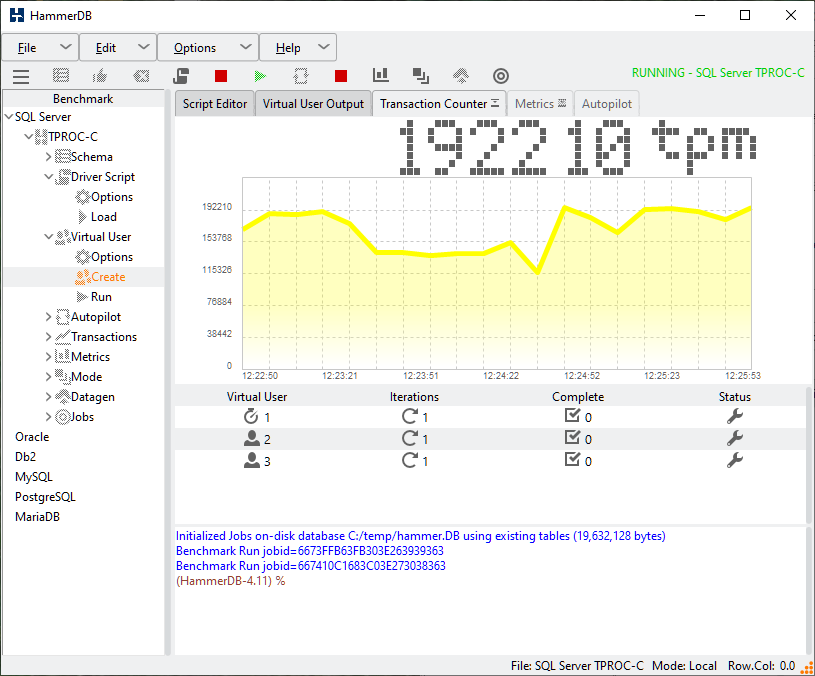Screen dimensions: 815x676
Task: Click the second red stop icon beside the bar chart icon
Action: tap(341, 76)
